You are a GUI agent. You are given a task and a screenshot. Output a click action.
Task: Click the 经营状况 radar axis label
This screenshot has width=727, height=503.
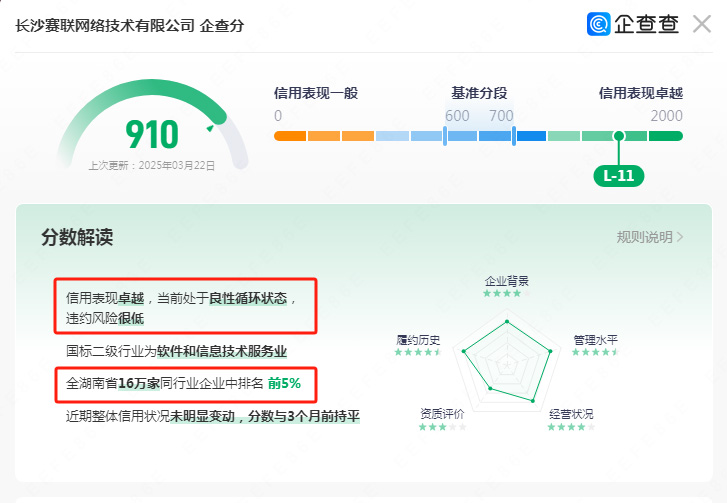point(571,414)
